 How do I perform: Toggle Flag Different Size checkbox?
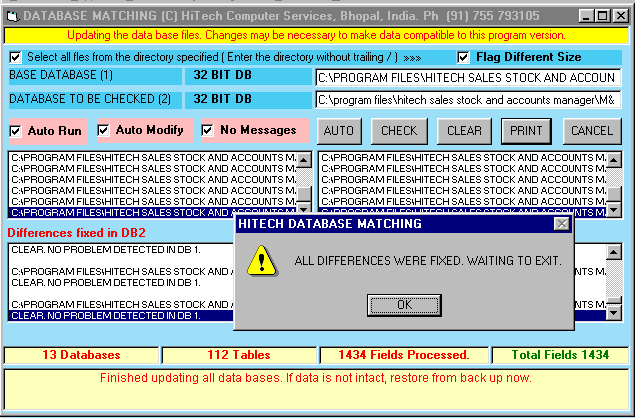point(463,57)
